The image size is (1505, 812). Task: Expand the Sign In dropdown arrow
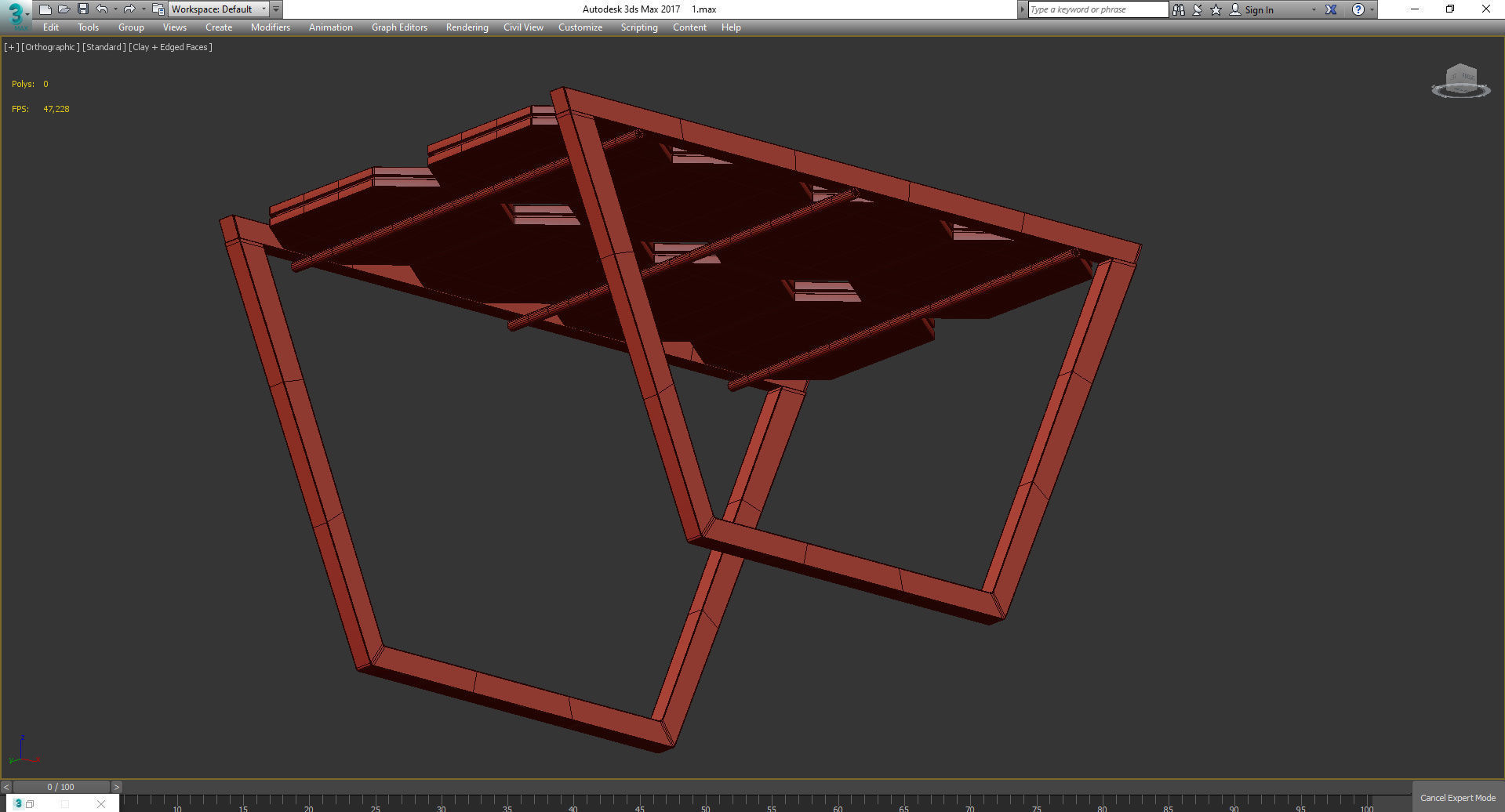coord(1314,9)
